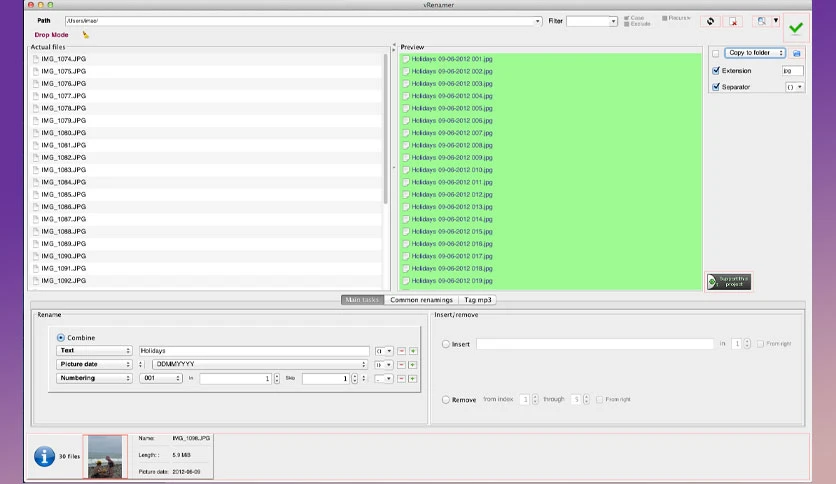
Task: Select Holidays 09-06-2012 005.jpg in Preview
Action: pyautogui.click(x=452, y=108)
